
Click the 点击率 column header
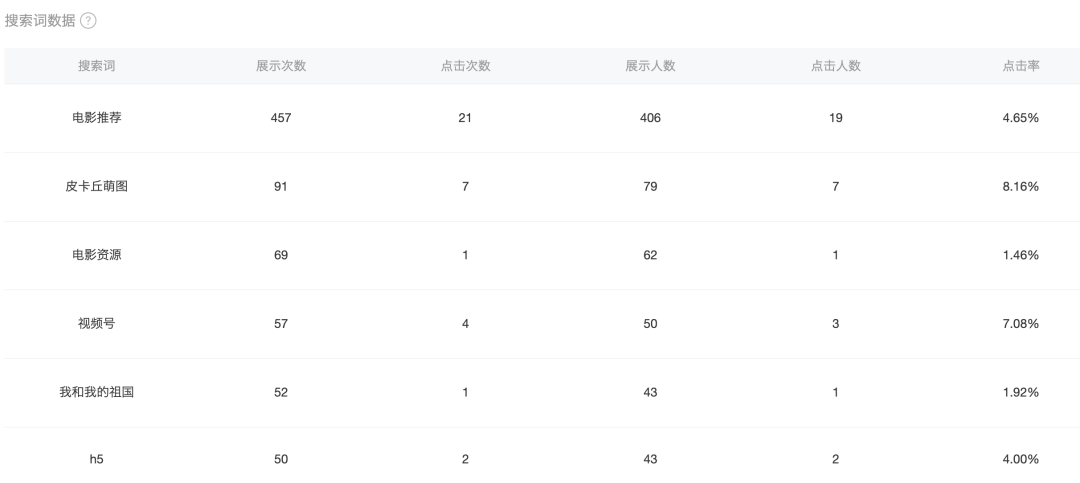coord(1021,66)
